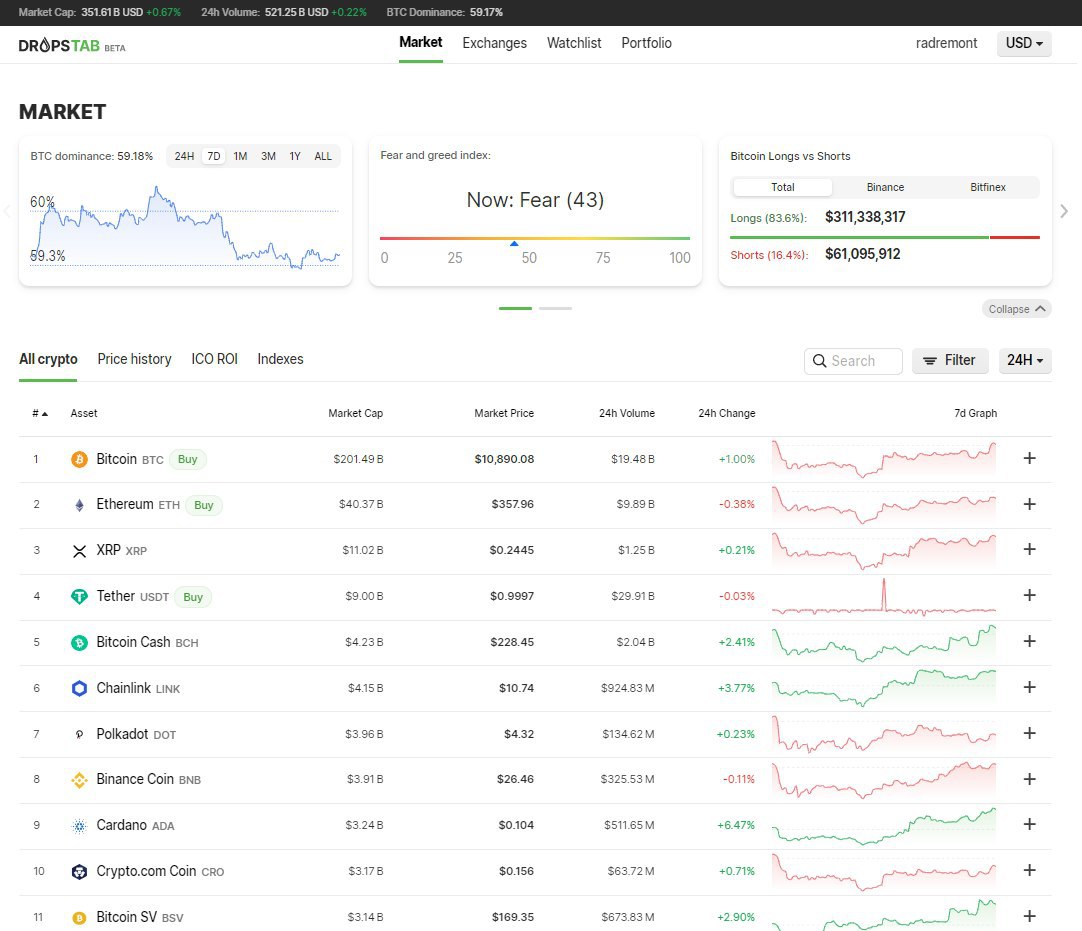Click the Longs vs Shorts ratio bar
This screenshot has height=931, width=1082.
tap(885, 237)
